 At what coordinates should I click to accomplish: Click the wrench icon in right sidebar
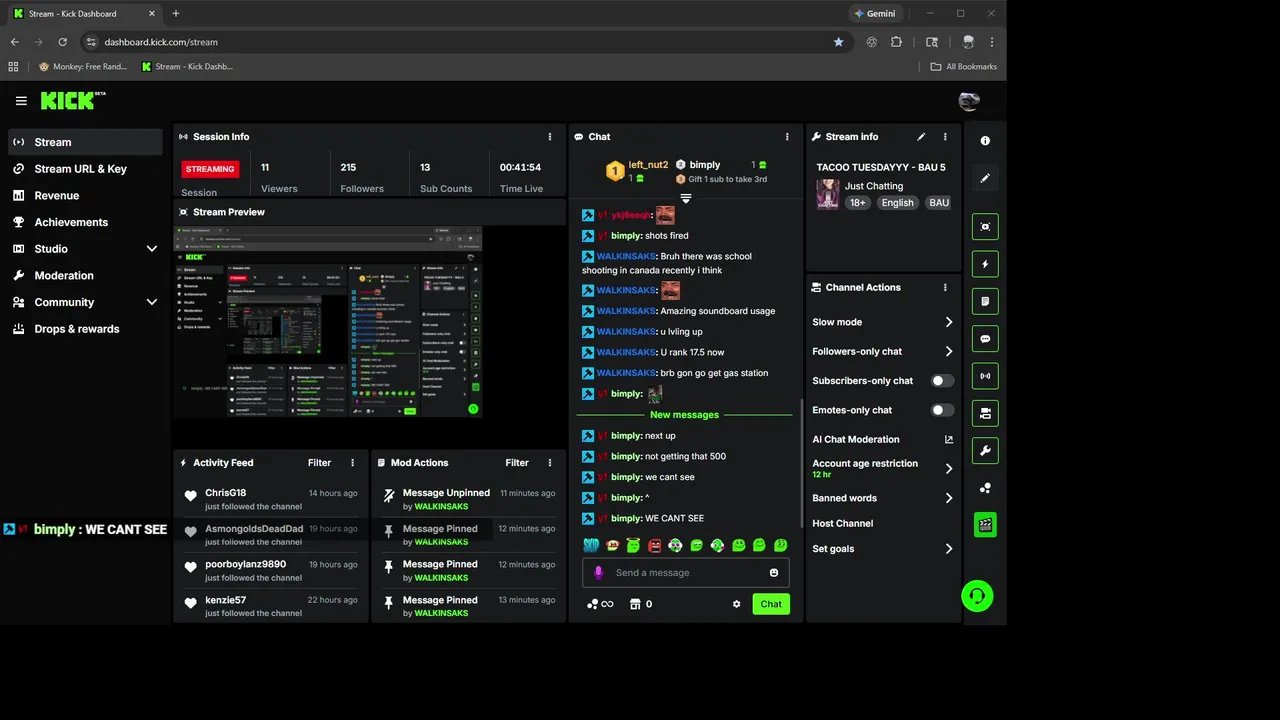[985, 451]
